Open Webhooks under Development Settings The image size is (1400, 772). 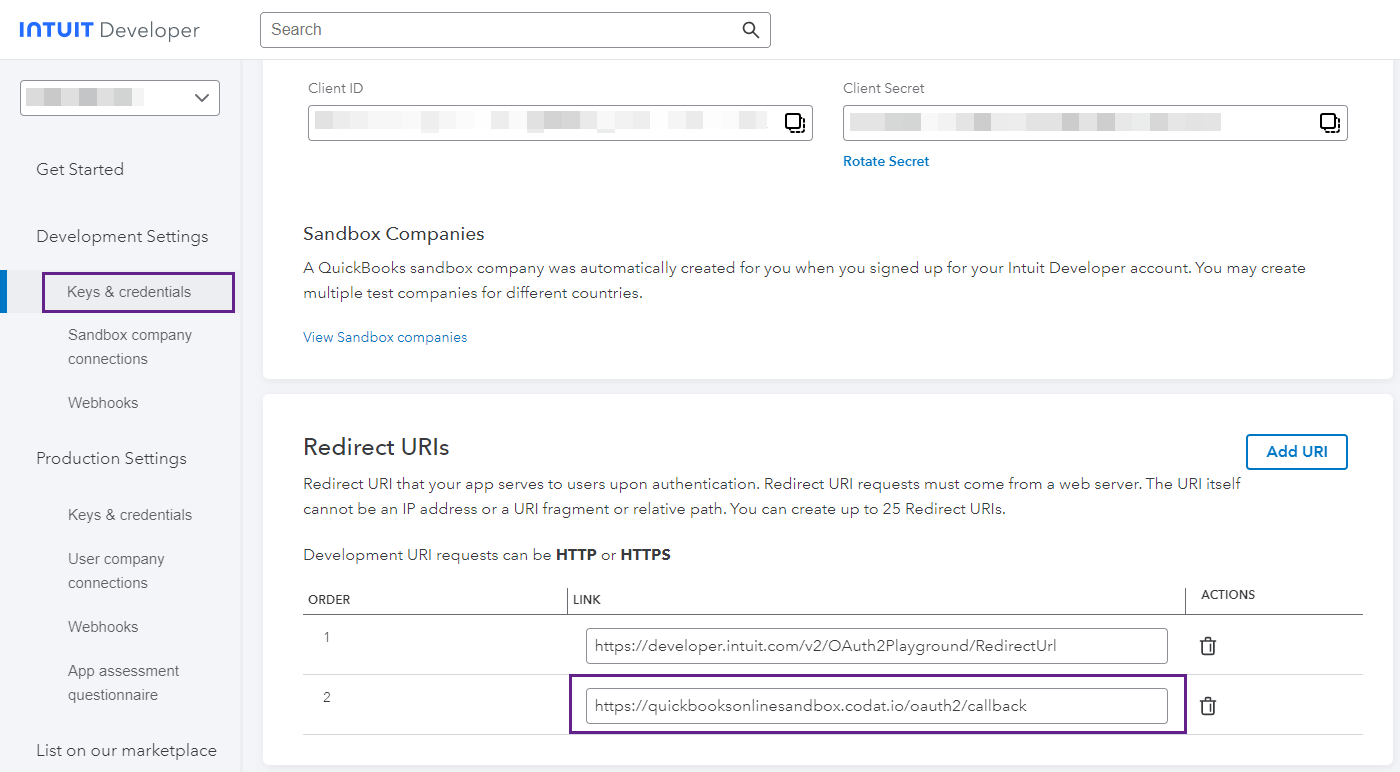(102, 402)
